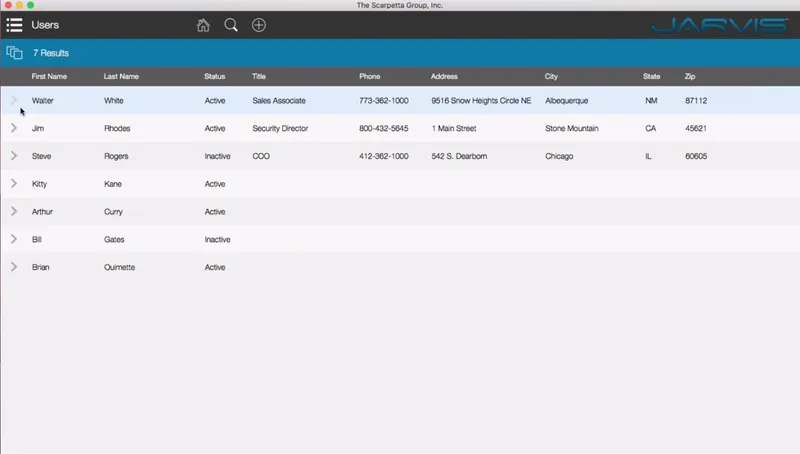Viewport: 800px width, 454px height.
Task: Click phone 412-362-1000
Action: (384, 156)
